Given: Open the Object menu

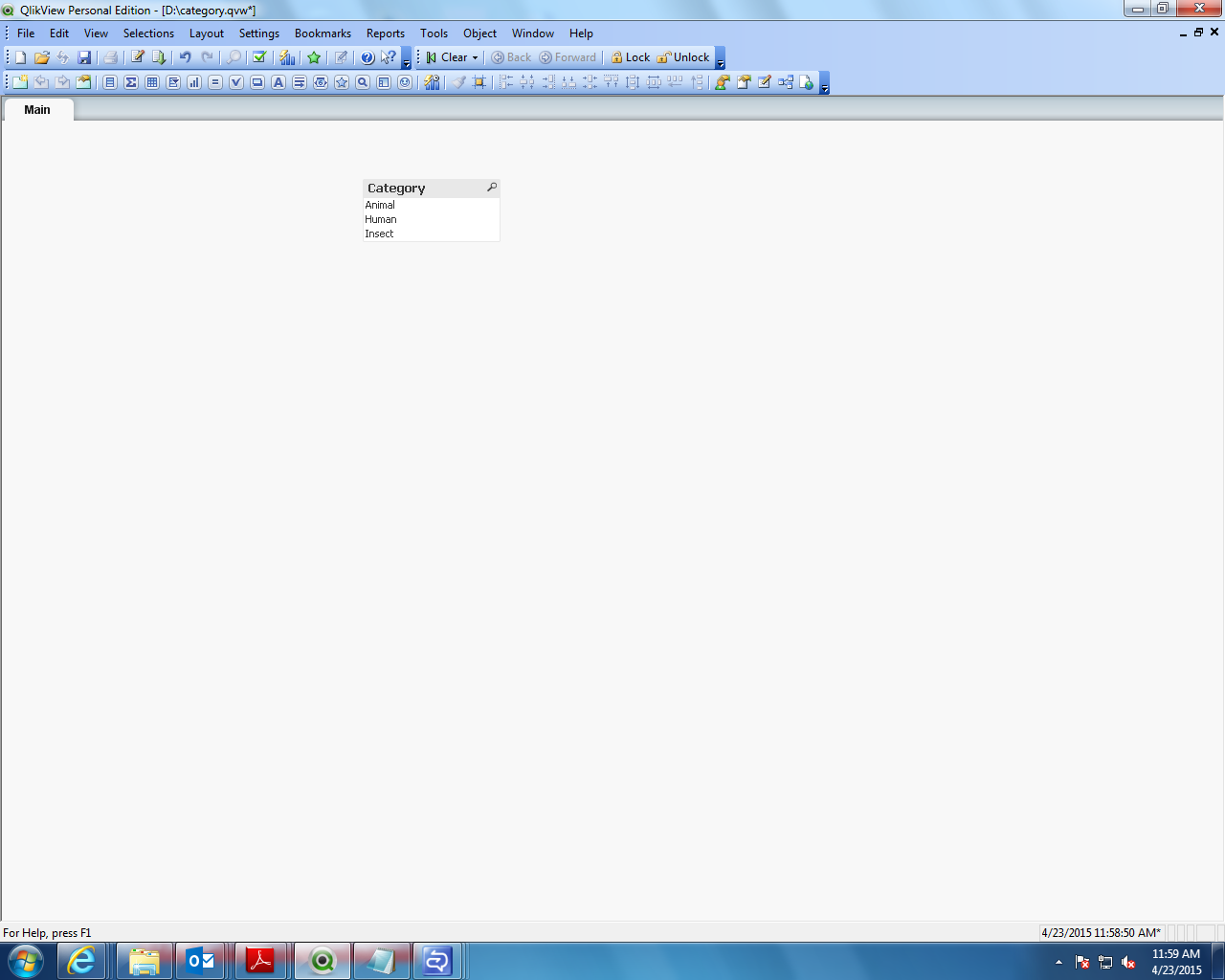Looking at the screenshot, I should click(479, 33).
